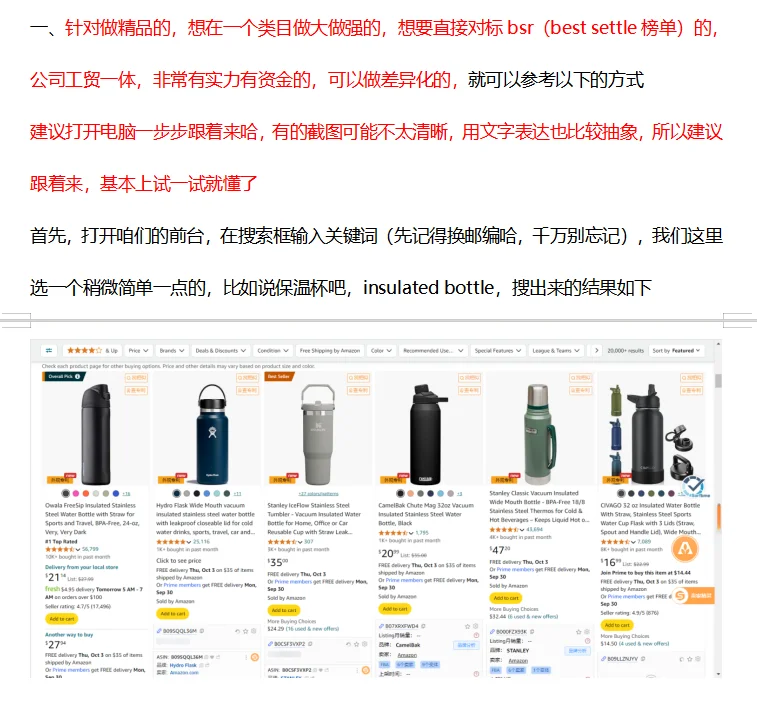The height and width of the screenshot is (706, 757).
Task: Click the star favorite icon in CamelBak ASIN row
Action: (x=467, y=626)
